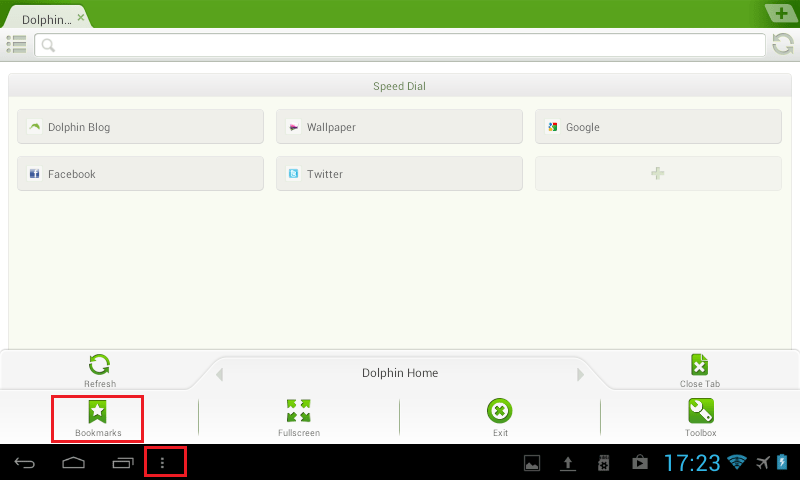Select the Dolphin tab

47,18
